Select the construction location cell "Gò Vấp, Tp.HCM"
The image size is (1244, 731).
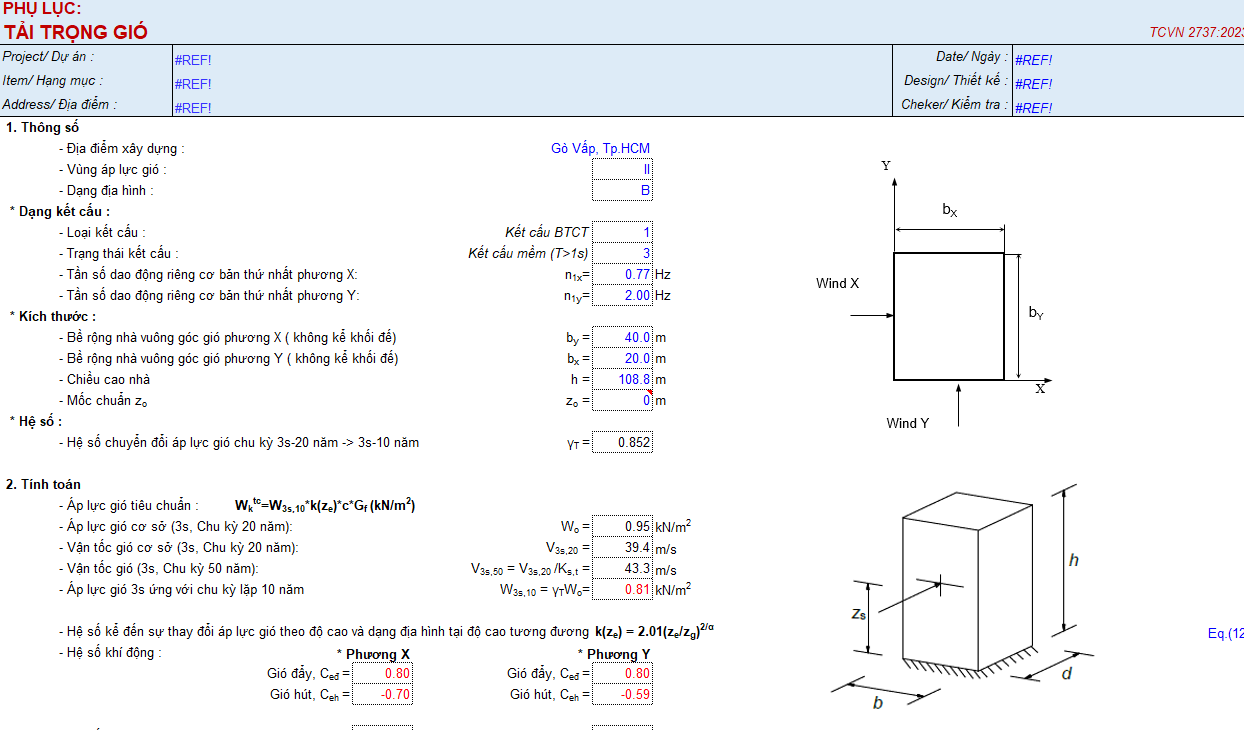600,149
